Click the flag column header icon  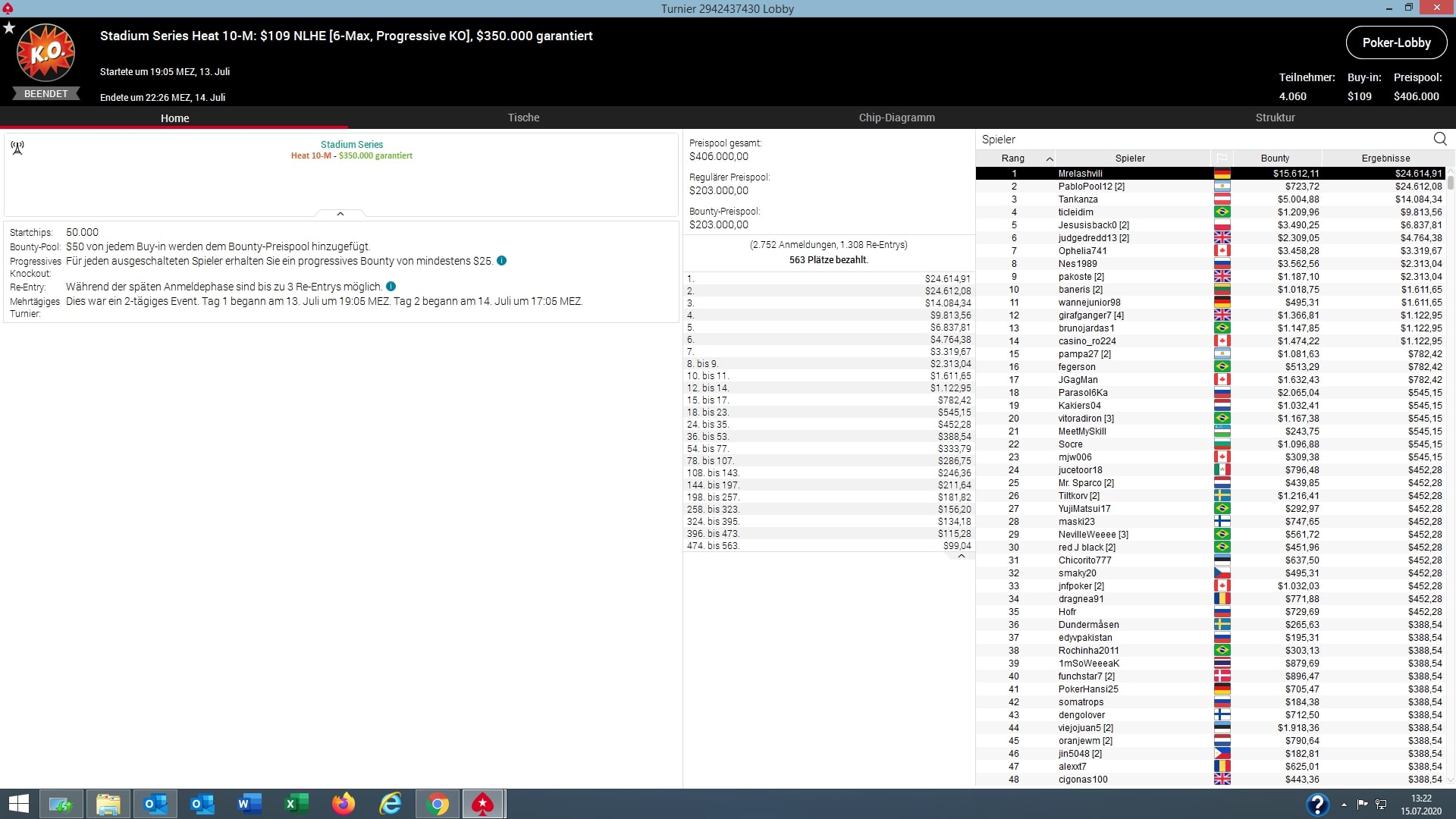pos(1222,158)
